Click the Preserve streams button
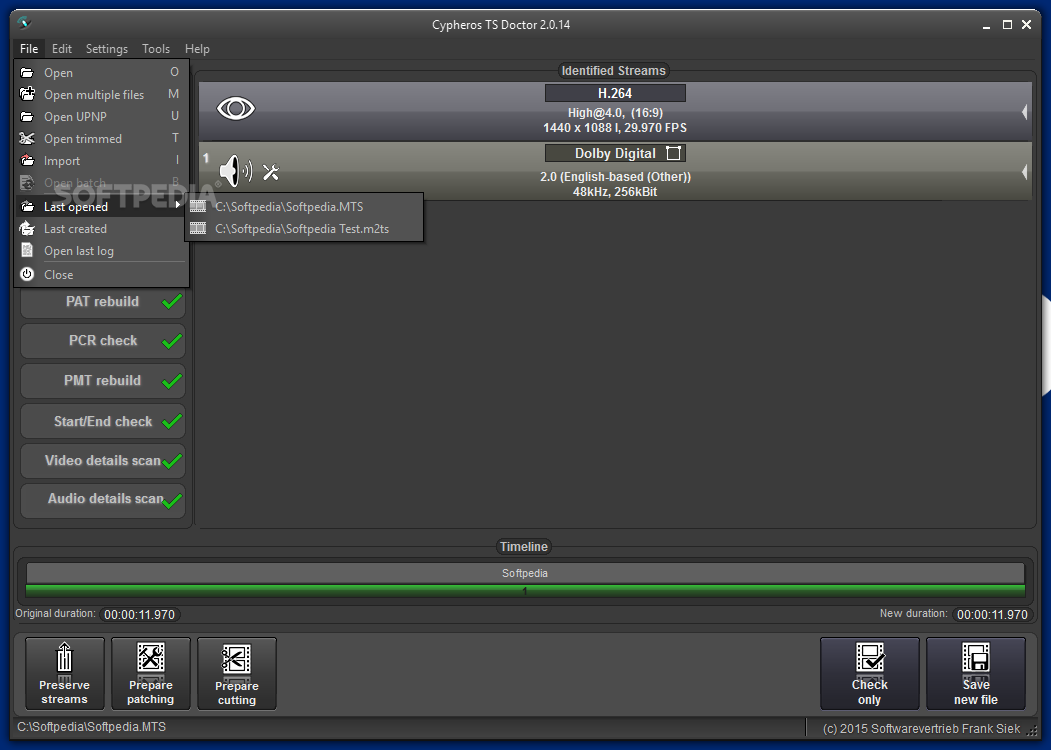 click(64, 674)
